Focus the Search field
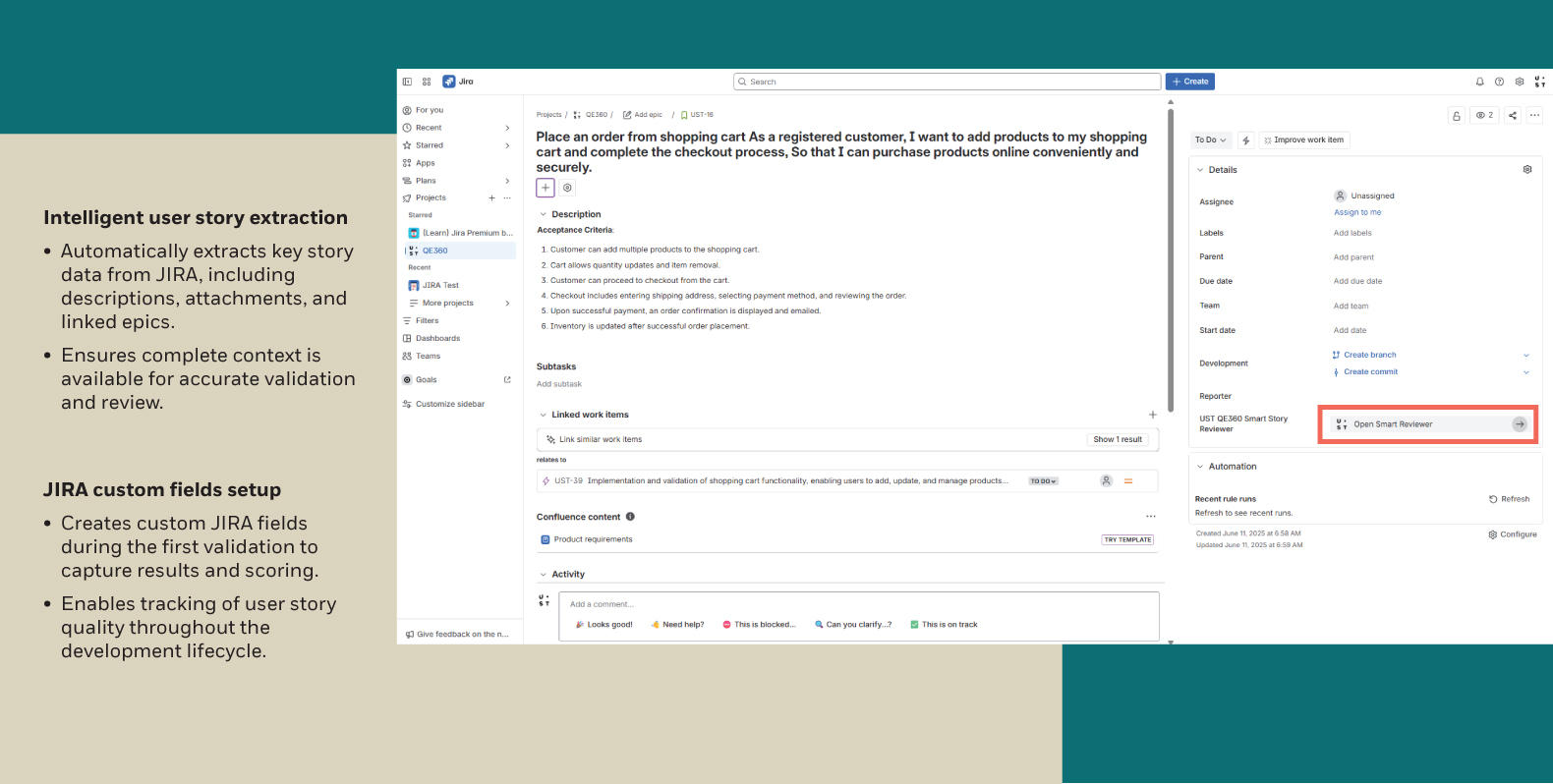The width and height of the screenshot is (1553, 784). pos(947,82)
